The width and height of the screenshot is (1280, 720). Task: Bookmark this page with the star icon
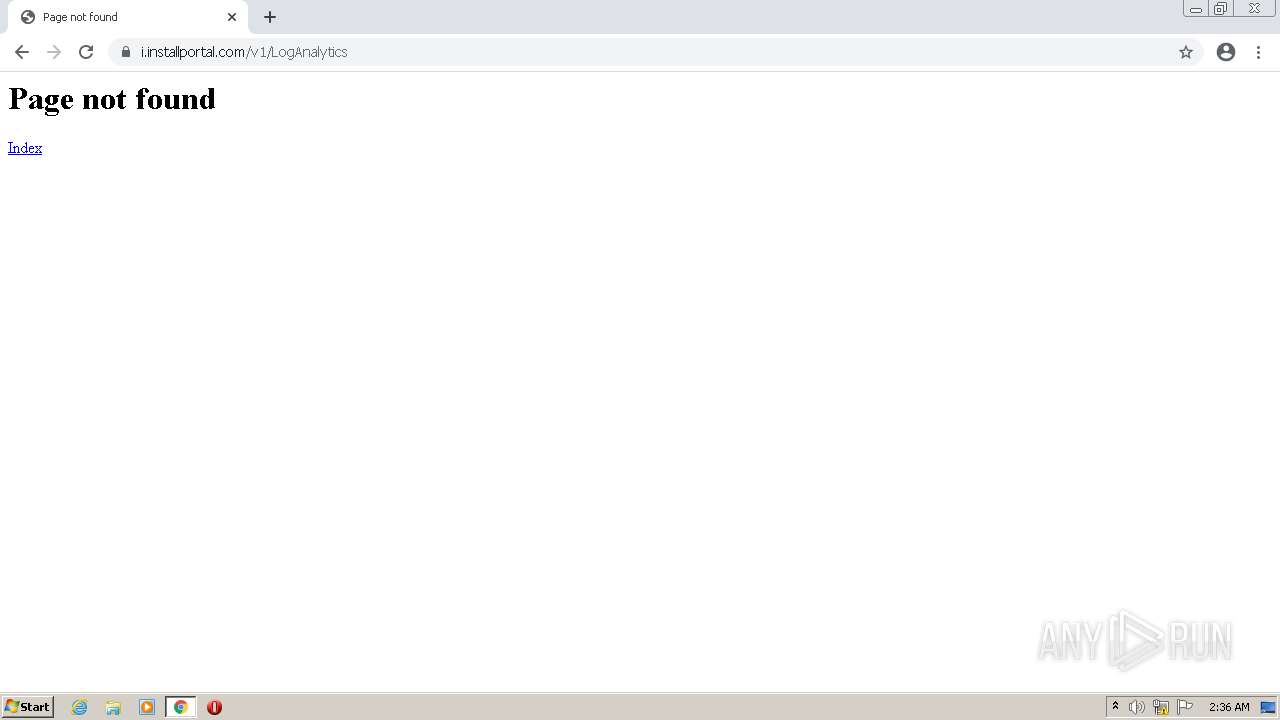(1186, 52)
